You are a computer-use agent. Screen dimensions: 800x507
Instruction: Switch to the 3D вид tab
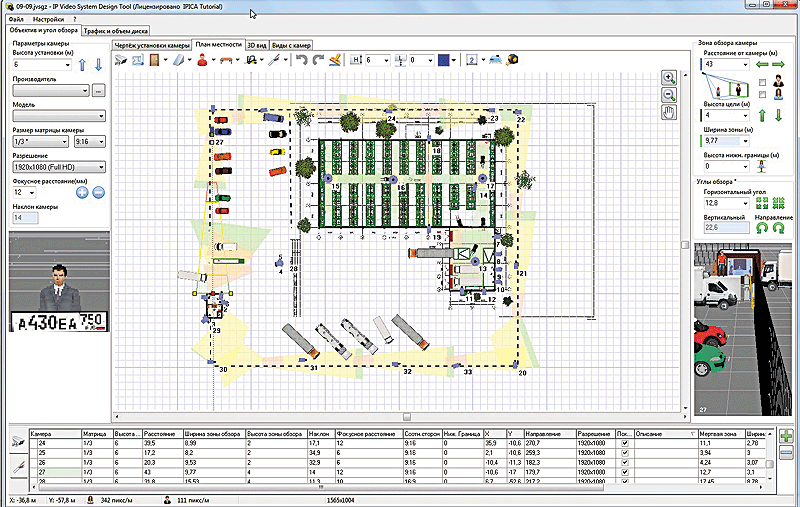click(254, 45)
